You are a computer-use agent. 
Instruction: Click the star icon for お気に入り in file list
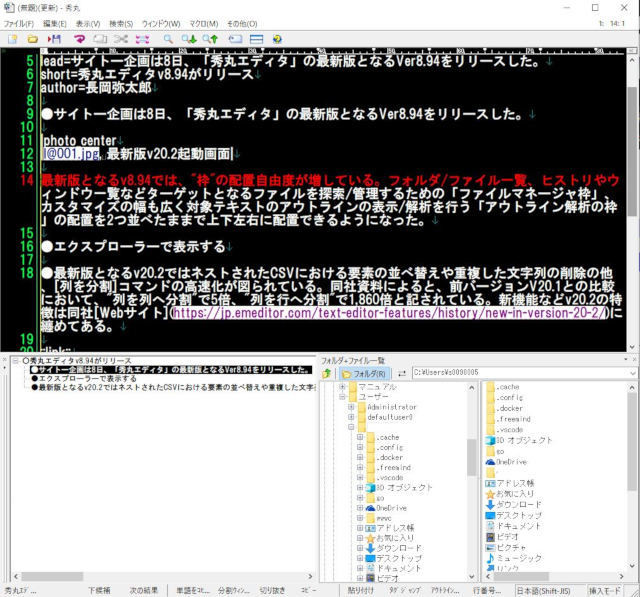[490, 494]
